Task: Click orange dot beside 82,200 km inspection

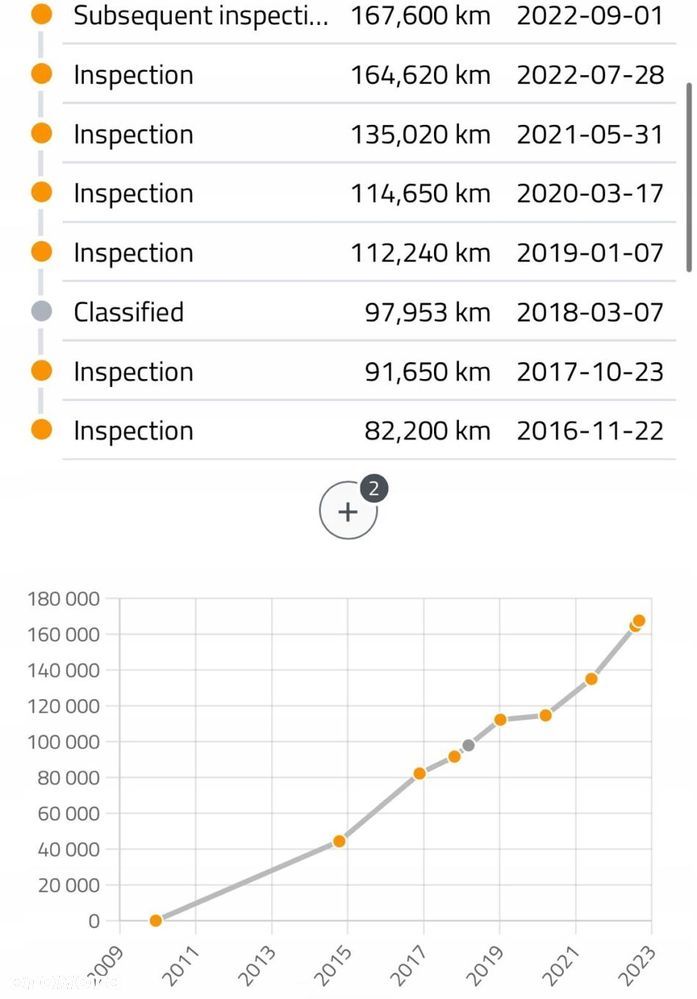Action: click(41, 430)
